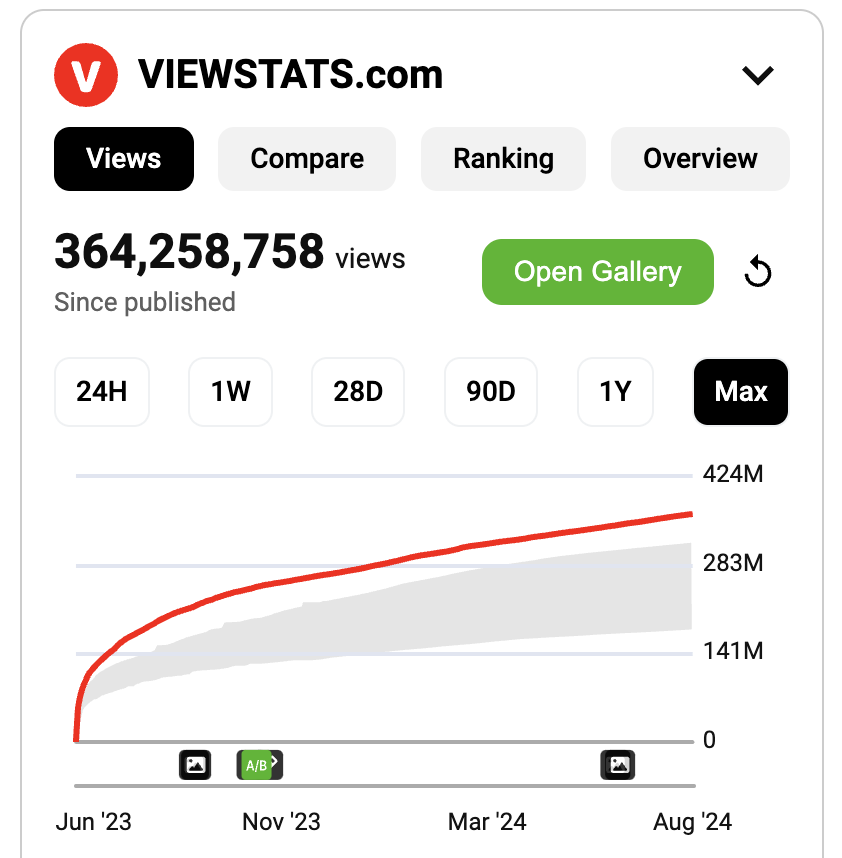
Task: Open the first thumbnail marker on the timeline
Action: pyautogui.click(x=195, y=765)
